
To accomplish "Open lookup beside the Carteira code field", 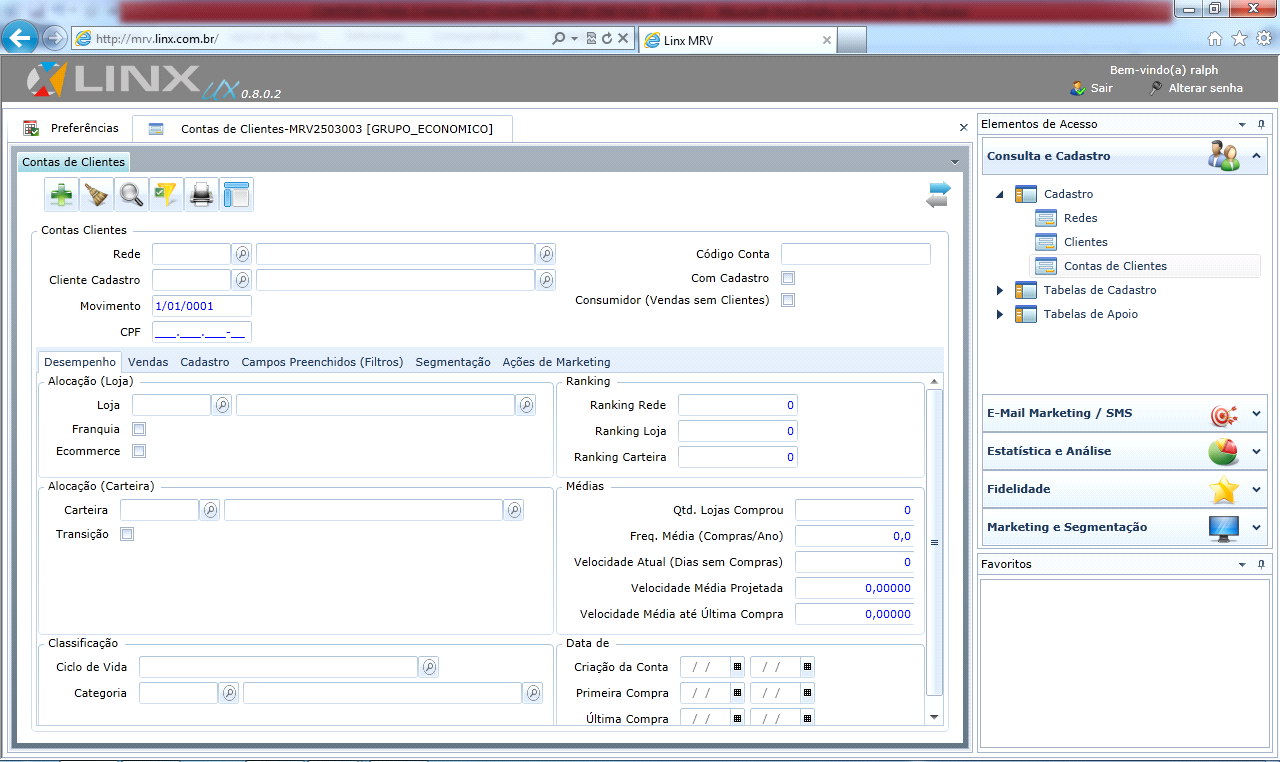I will point(210,510).
